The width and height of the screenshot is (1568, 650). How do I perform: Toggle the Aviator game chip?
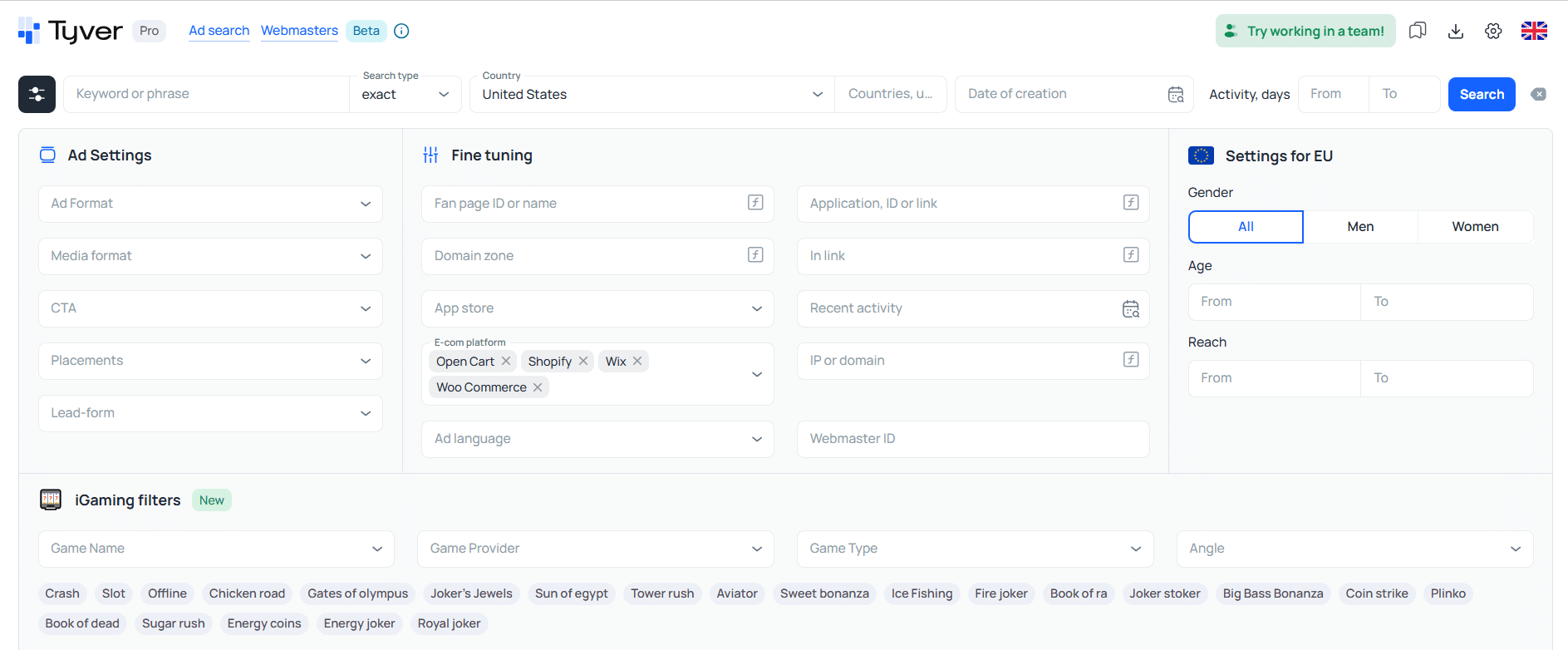point(737,593)
